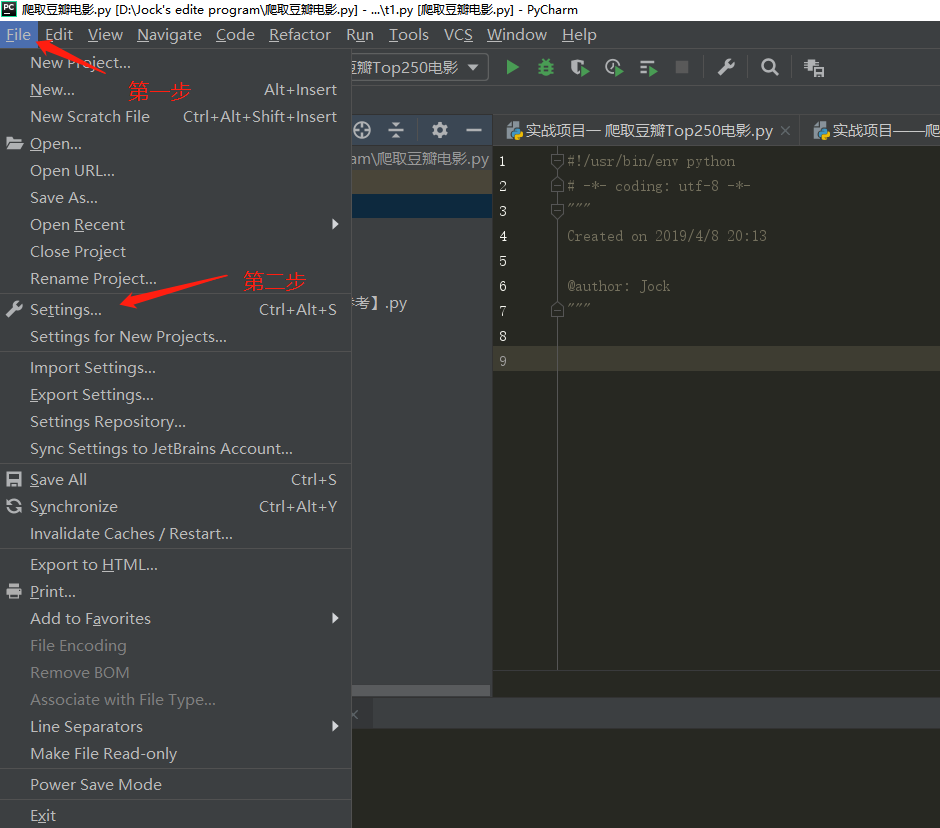
Task: Switch to the 爬取豆瓣Top250电影.py editor tab
Action: pos(640,129)
